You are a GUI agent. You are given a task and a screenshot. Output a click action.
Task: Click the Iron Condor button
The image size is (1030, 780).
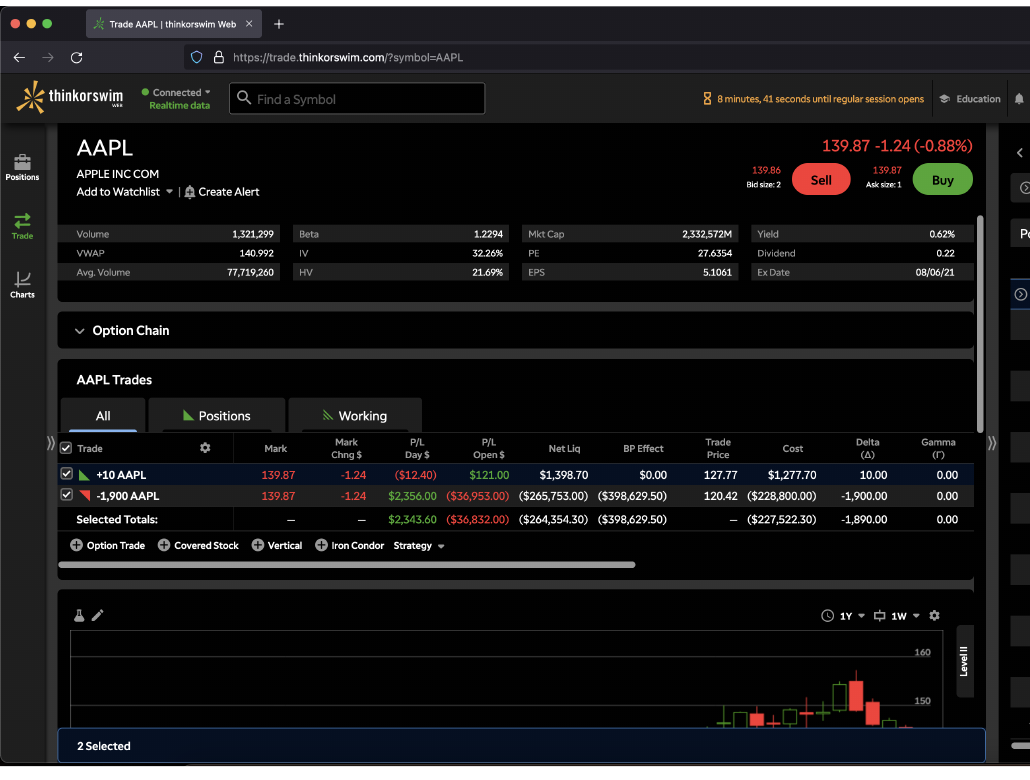point(349,545)
